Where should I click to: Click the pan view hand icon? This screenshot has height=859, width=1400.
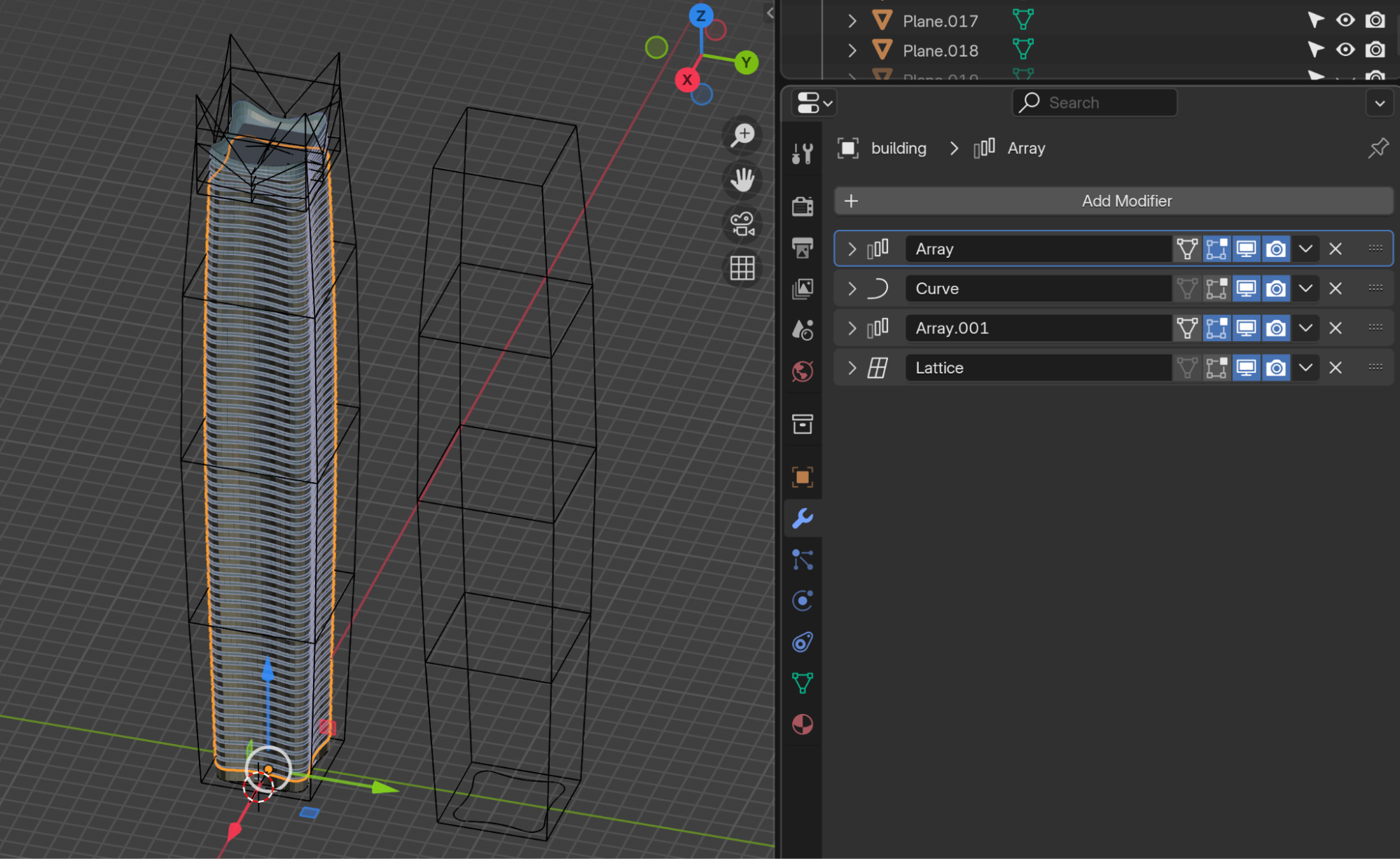coord(742,180)
